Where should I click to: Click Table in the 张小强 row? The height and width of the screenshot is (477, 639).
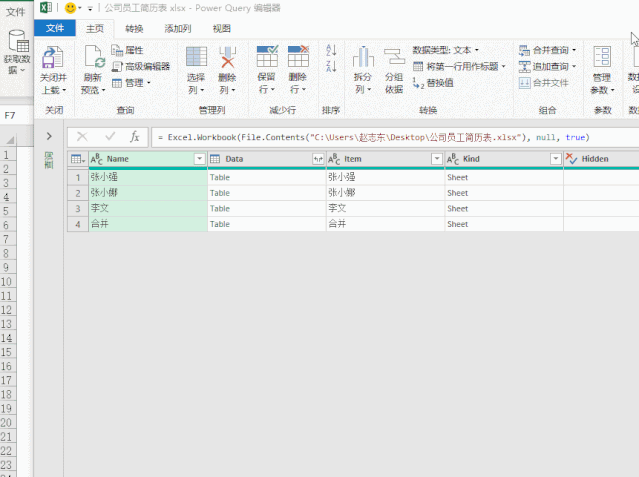pos(220,177)
